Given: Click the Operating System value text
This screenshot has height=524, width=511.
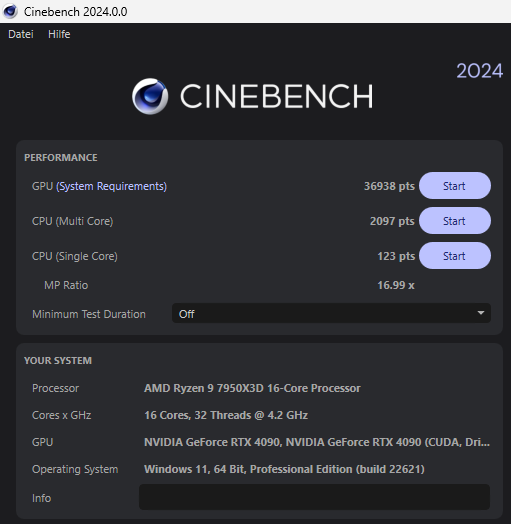Looking at the screenshot, I should click(284, 469).
